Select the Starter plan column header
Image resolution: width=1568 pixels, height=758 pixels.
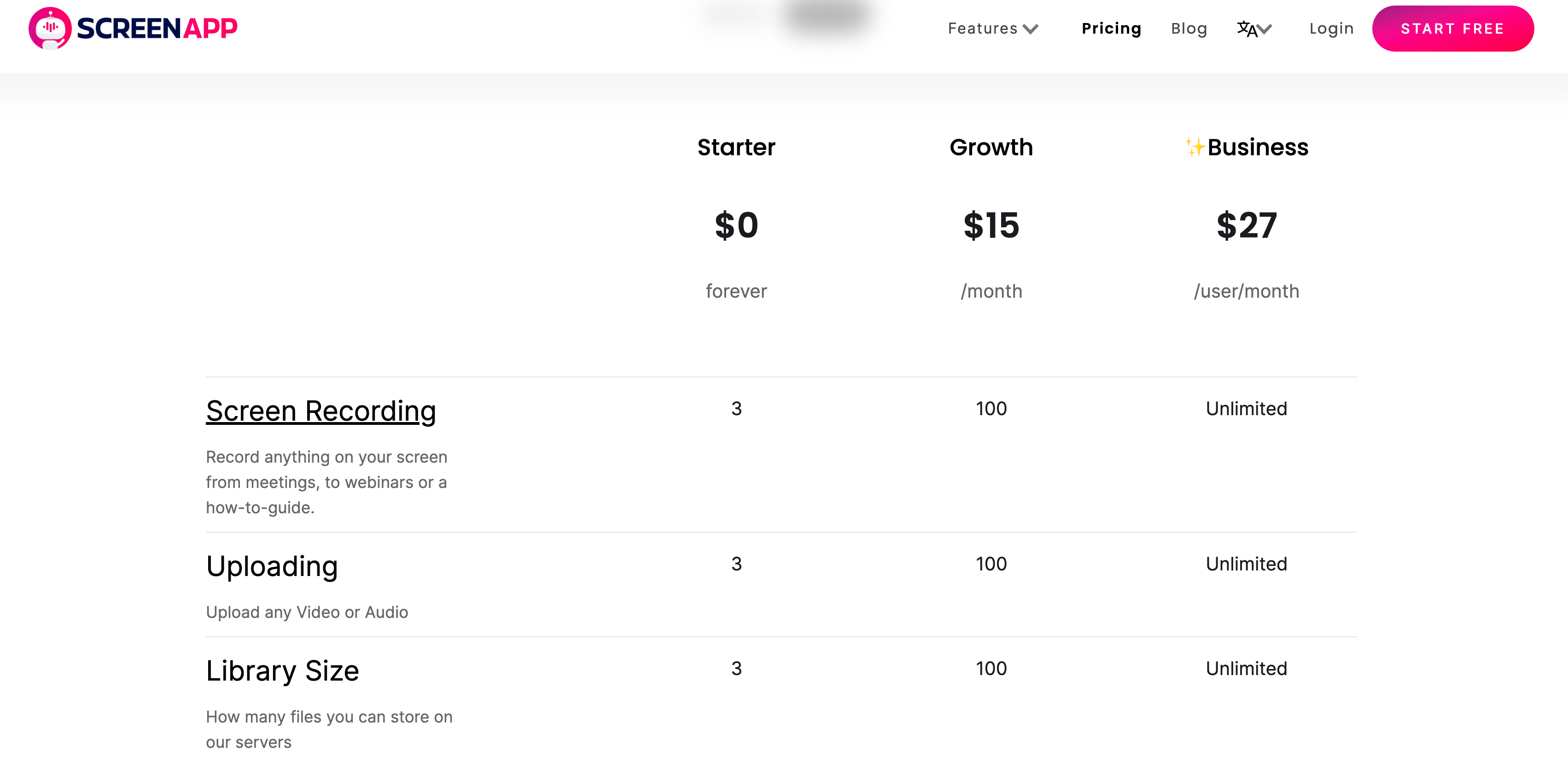point(736,146)
